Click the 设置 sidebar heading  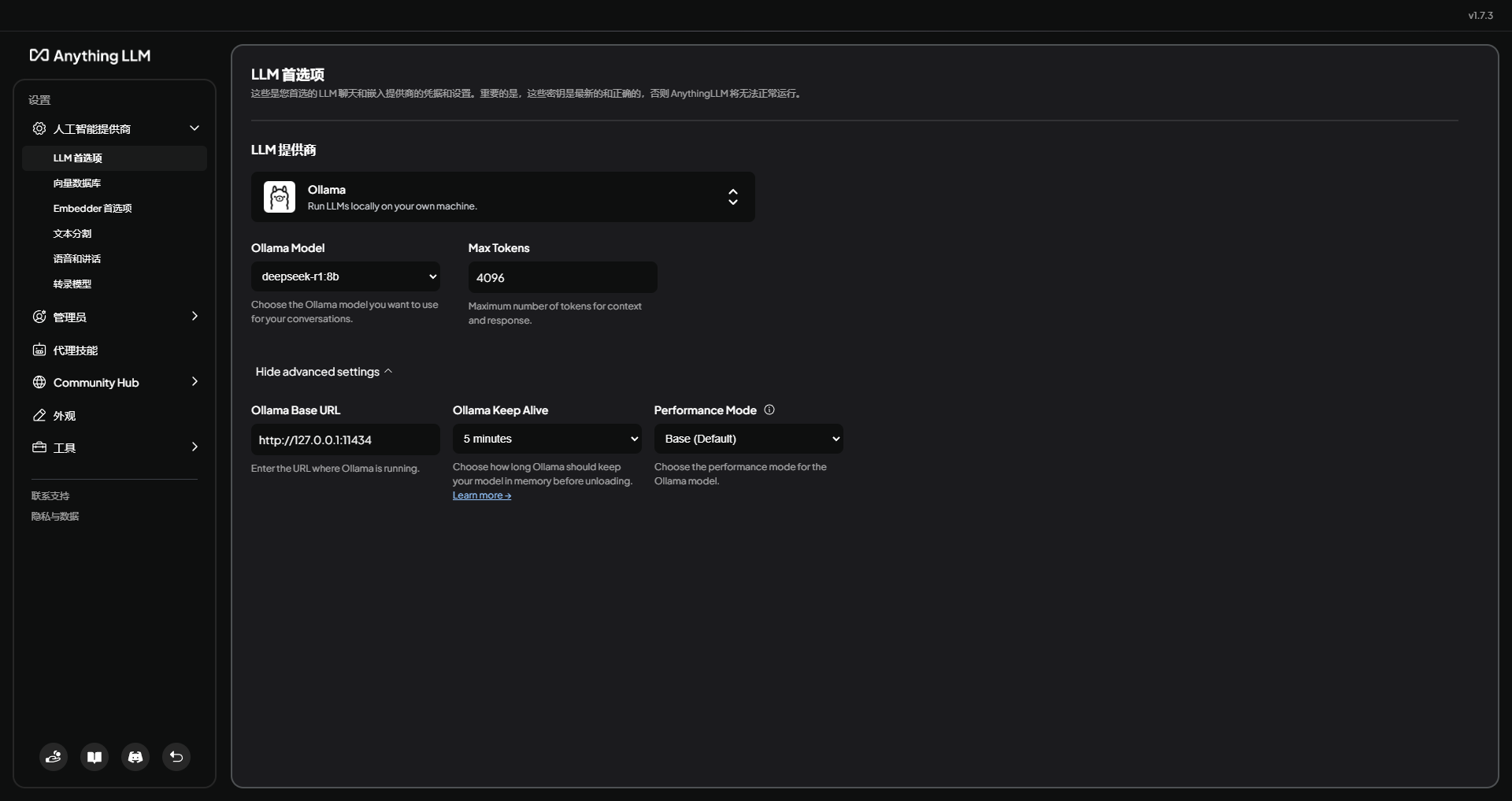tap(39, 100)
